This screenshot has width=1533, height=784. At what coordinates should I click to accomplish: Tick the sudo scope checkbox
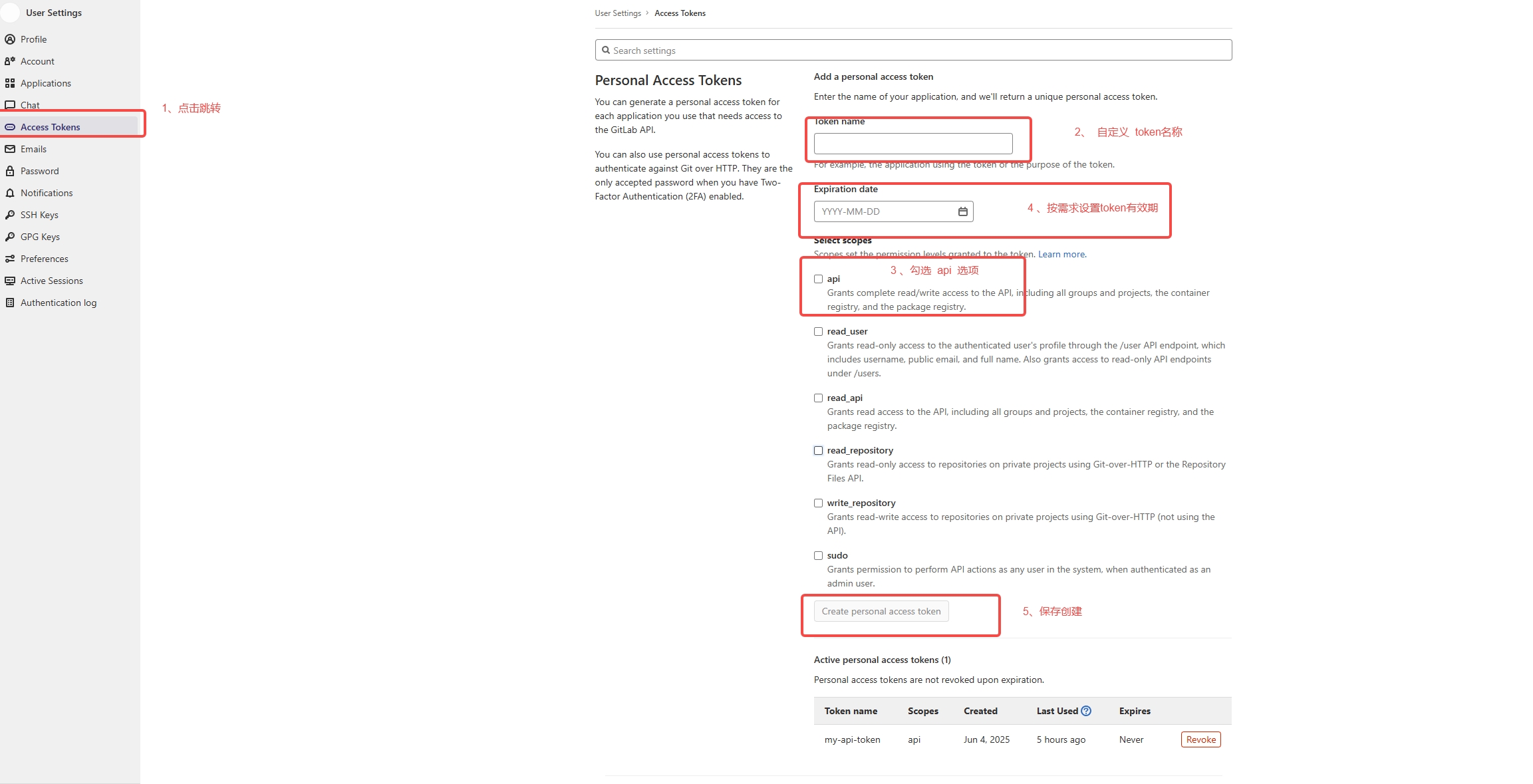point(818,555)
